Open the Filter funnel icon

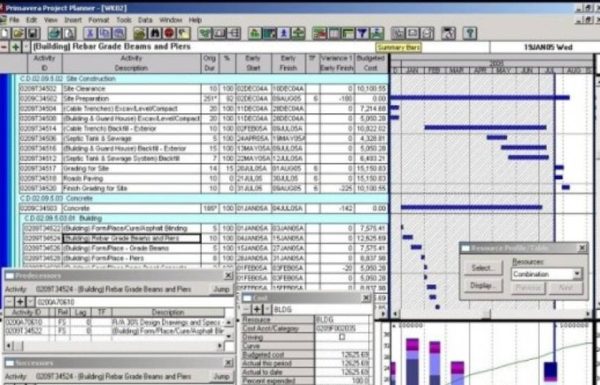click(x=362, y=33)
